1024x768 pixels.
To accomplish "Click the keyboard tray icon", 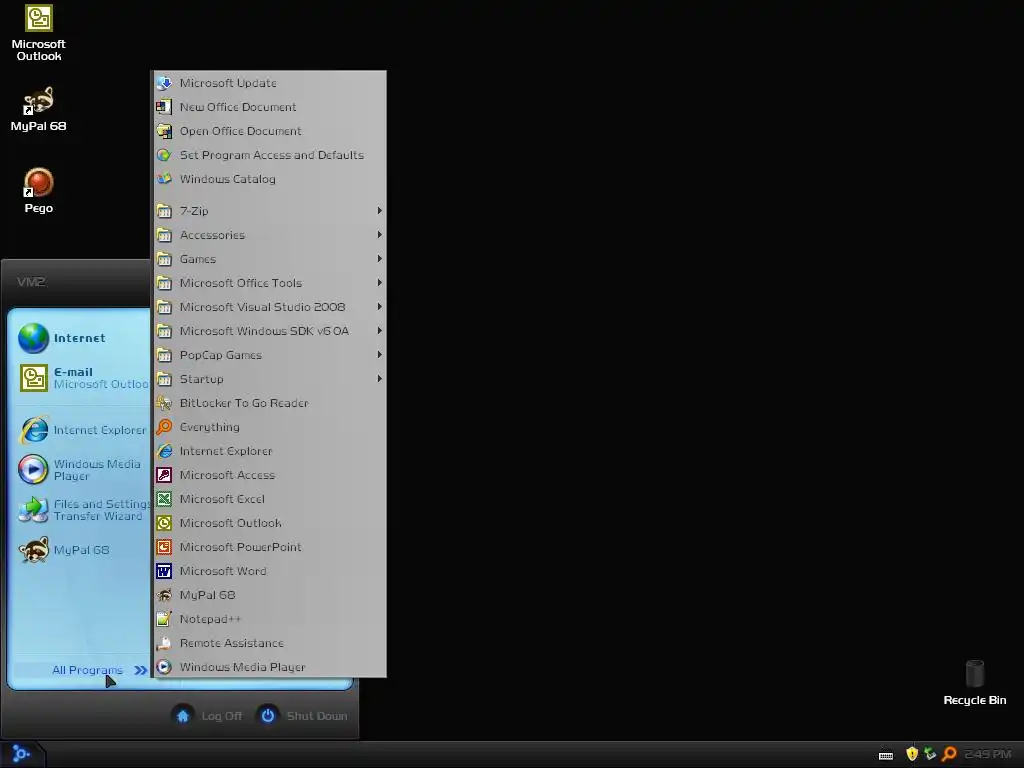I will tap(886, 755).
